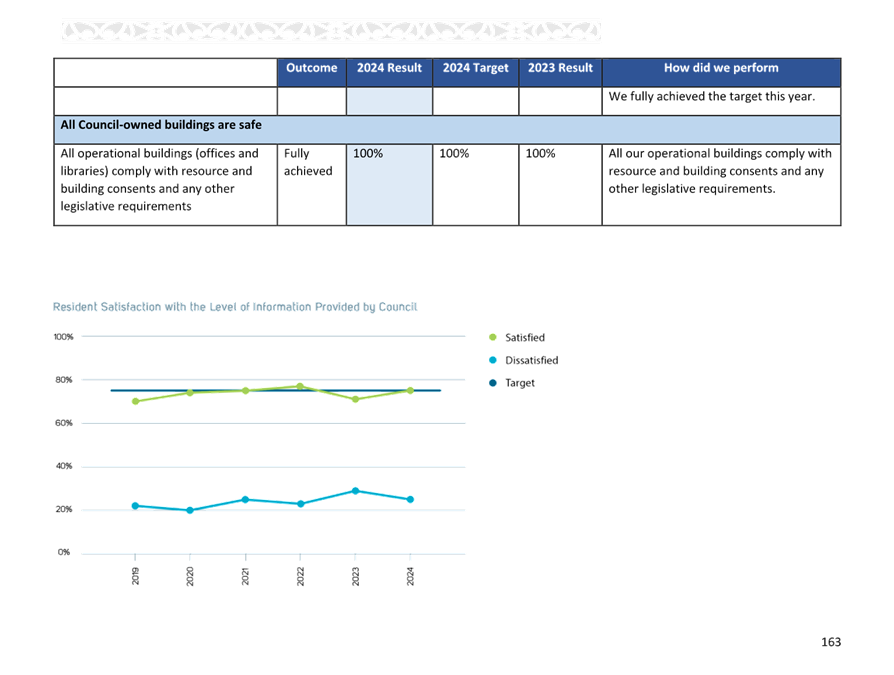894x675 pixels.
Task: Click the 2019 Dissatisfied data point
Action: pyautogui.click(x=135, y=506)
